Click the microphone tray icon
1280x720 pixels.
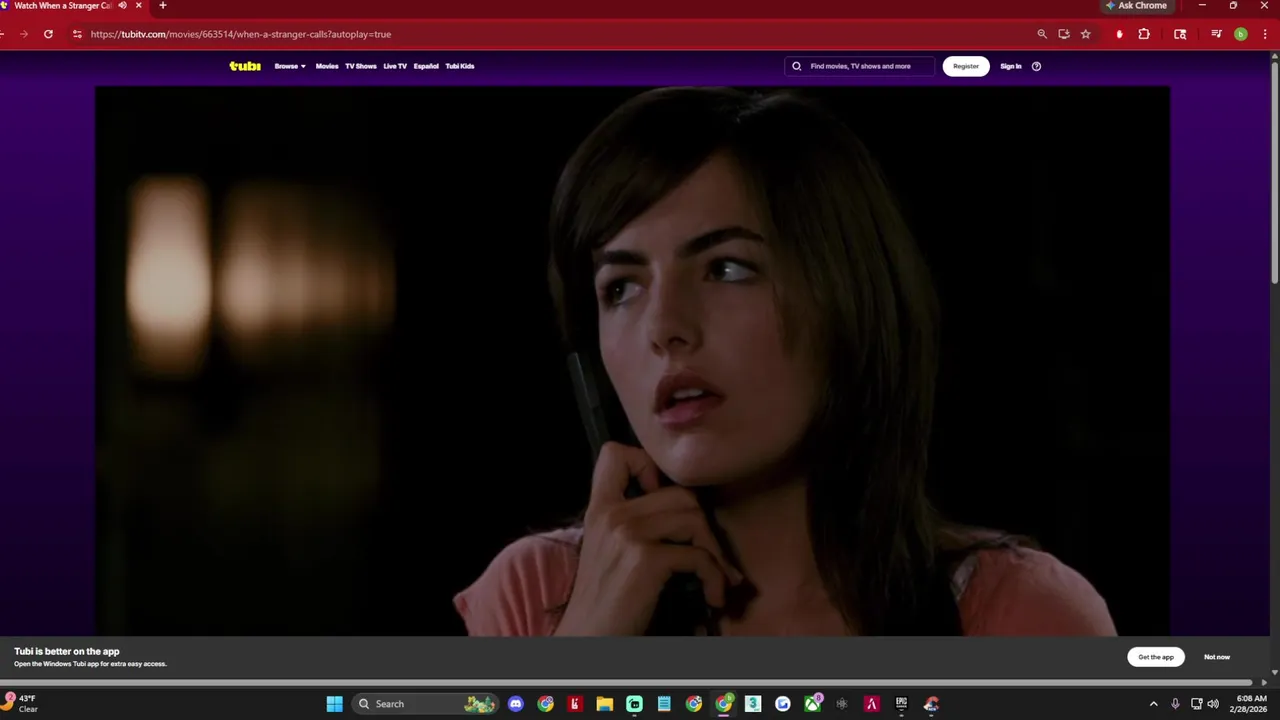pyautogui.click(x=1175, y=704)
